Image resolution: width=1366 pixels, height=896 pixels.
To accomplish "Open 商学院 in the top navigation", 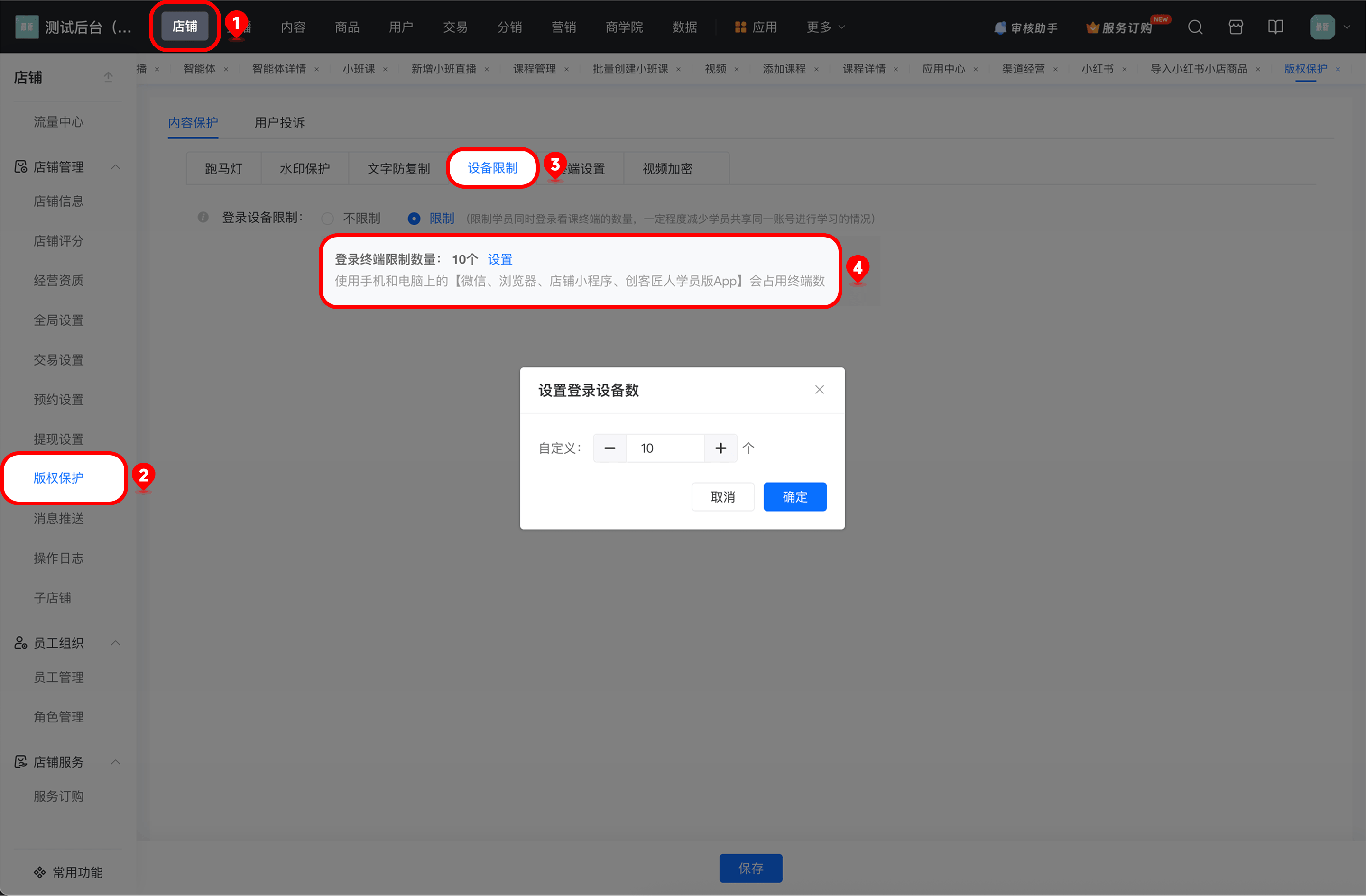I will [x=624, y=27].
